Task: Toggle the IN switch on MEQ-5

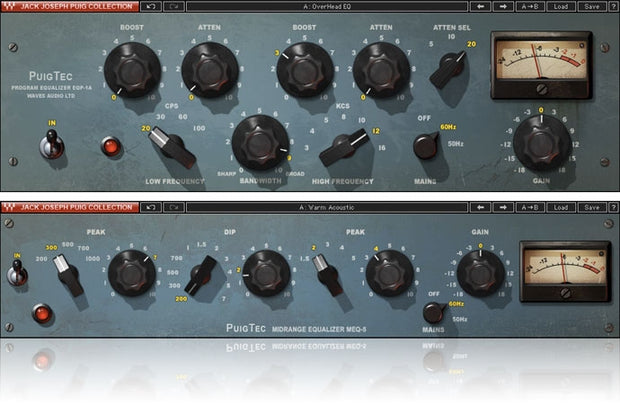Action: click(17, 273)
